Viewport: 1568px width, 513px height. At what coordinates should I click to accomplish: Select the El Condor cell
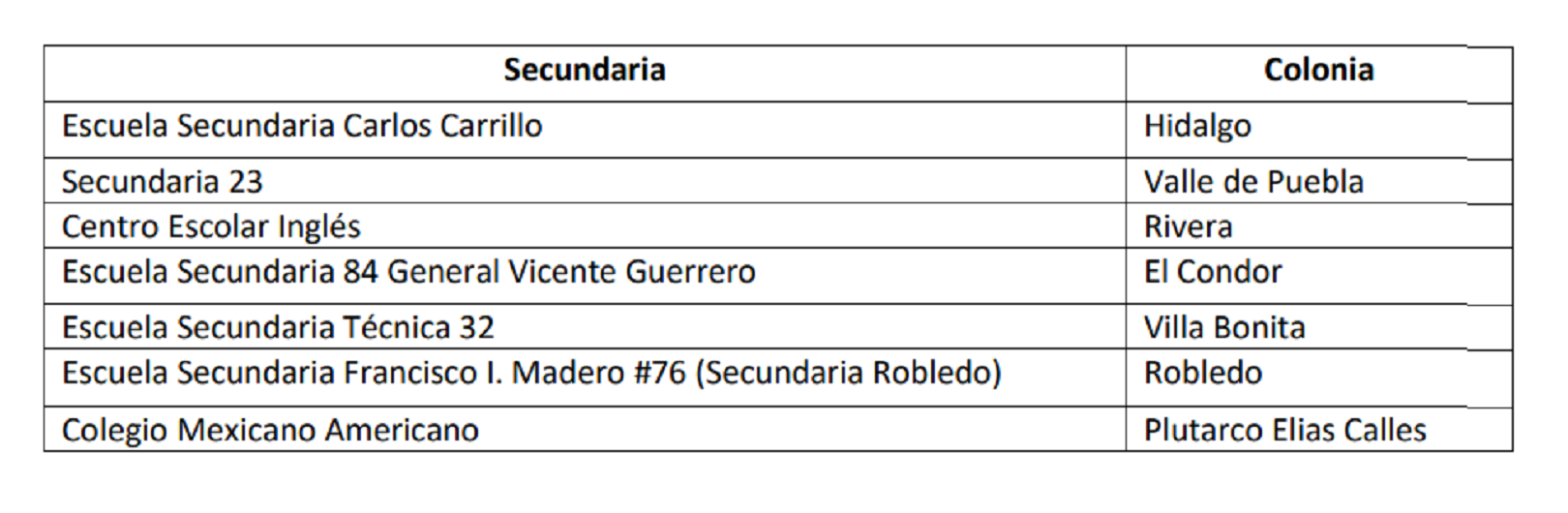[1213, 272]
